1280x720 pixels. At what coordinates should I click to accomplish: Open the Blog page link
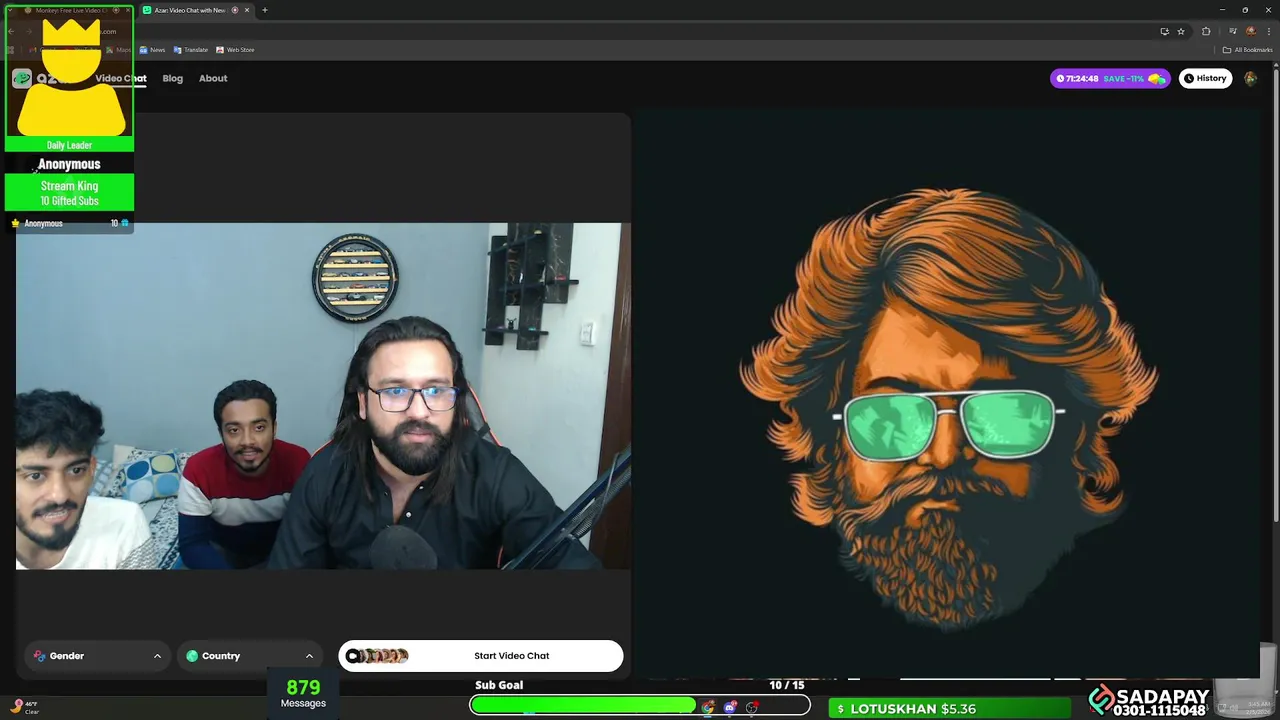point(173,78)
